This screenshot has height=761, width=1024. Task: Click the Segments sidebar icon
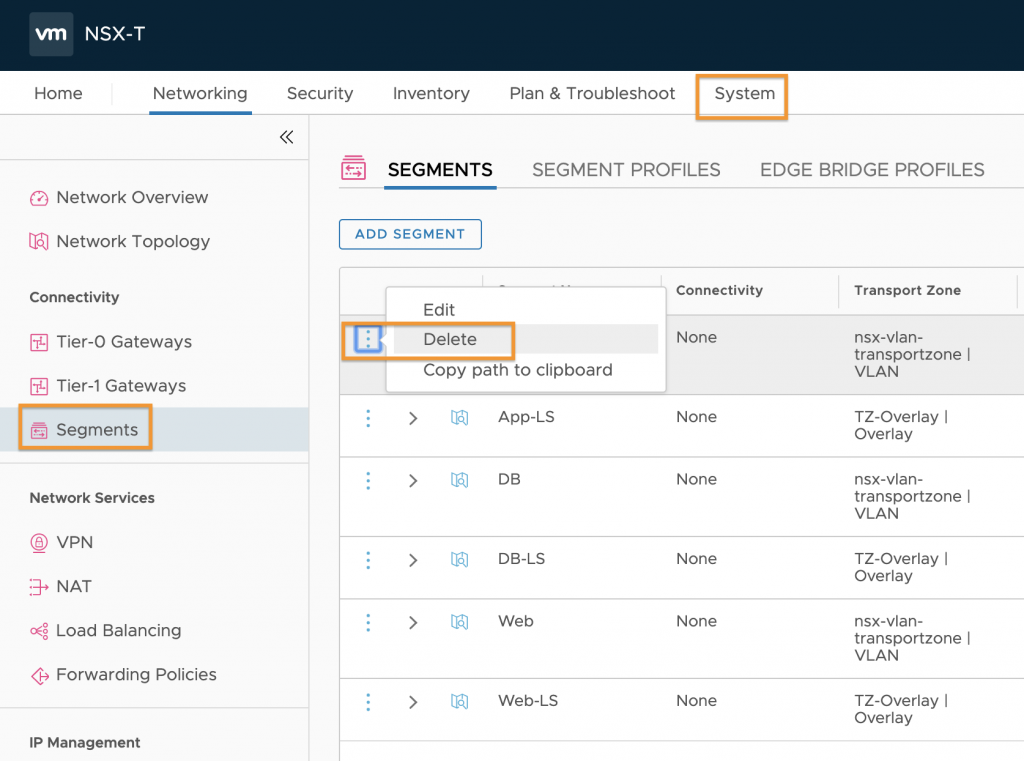point(39,430)
